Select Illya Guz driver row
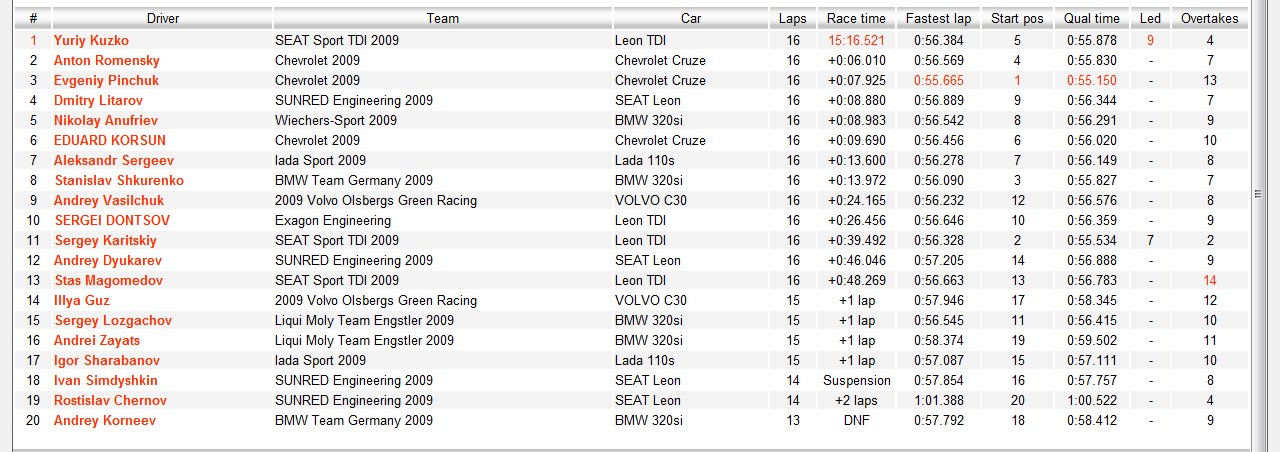The image size is (1280, 452). (632, 300)
